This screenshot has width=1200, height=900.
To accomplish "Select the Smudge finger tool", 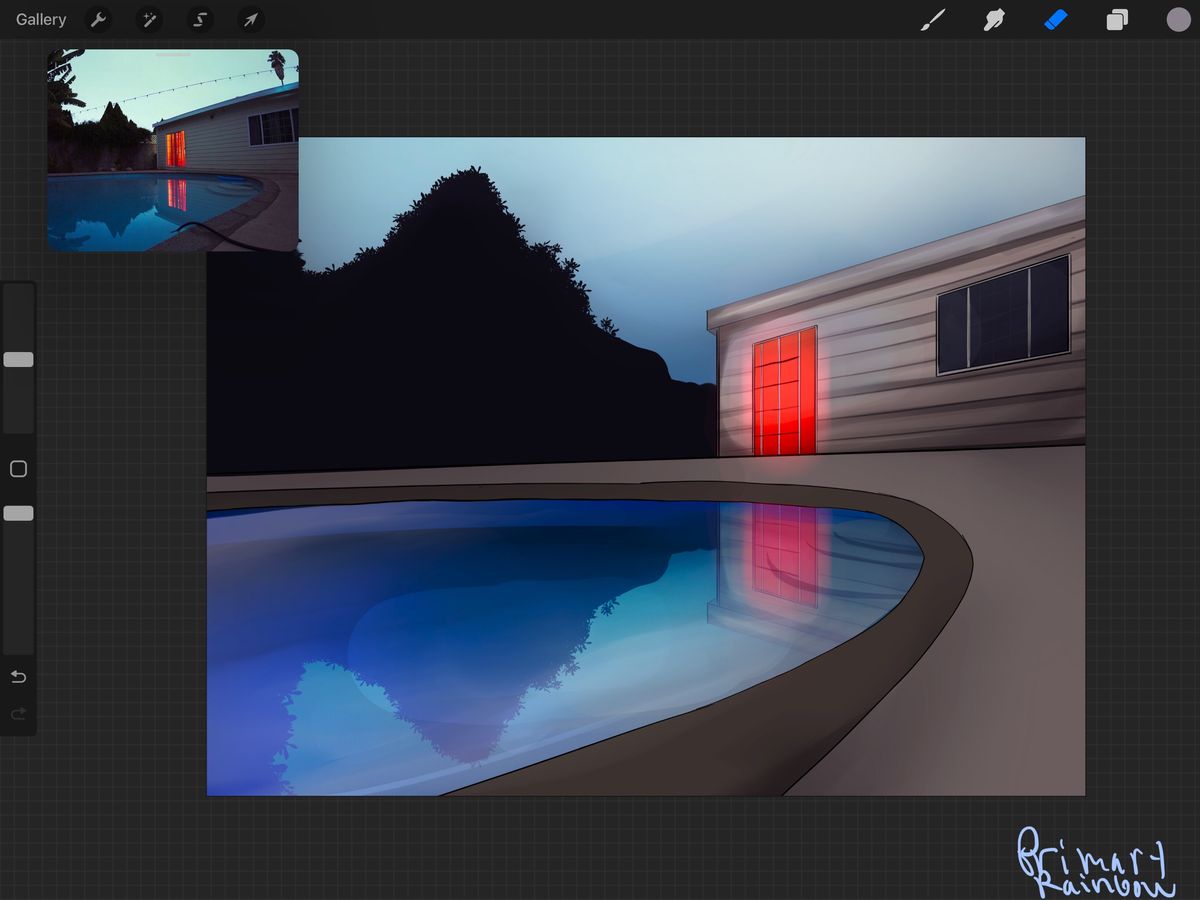I will (994, 19).
